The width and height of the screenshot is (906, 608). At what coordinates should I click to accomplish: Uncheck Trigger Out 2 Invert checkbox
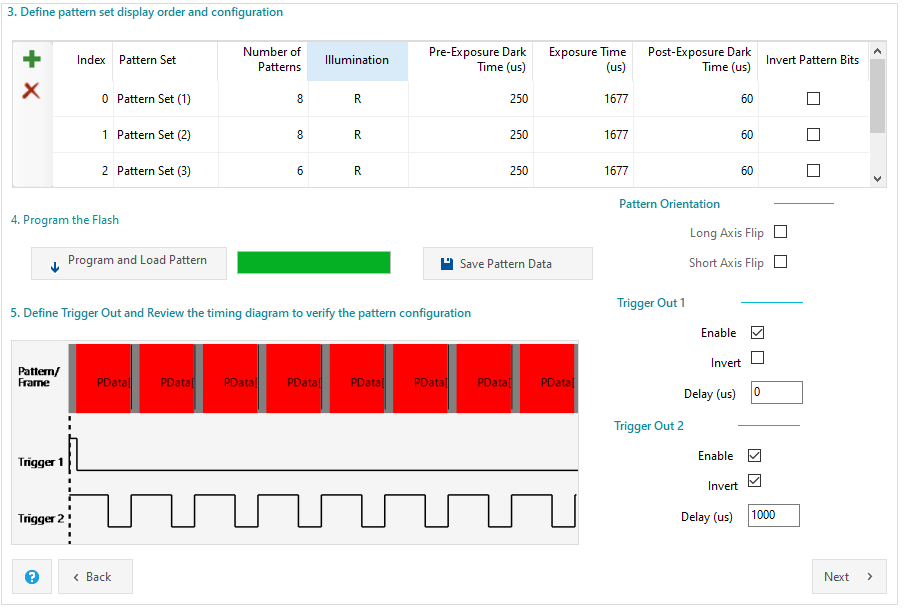pos(755,481)
